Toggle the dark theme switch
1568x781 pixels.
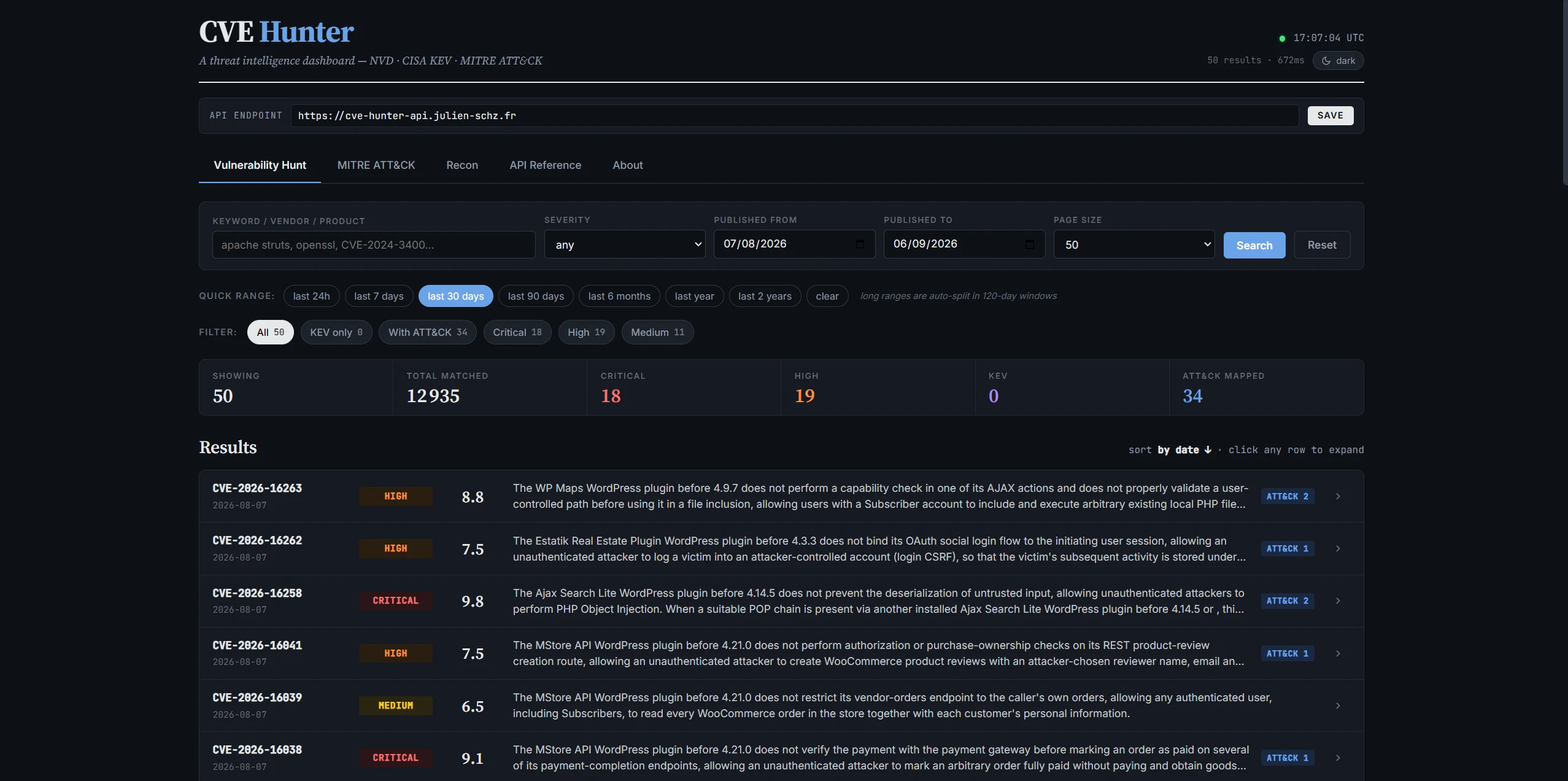coord(1338,61)
